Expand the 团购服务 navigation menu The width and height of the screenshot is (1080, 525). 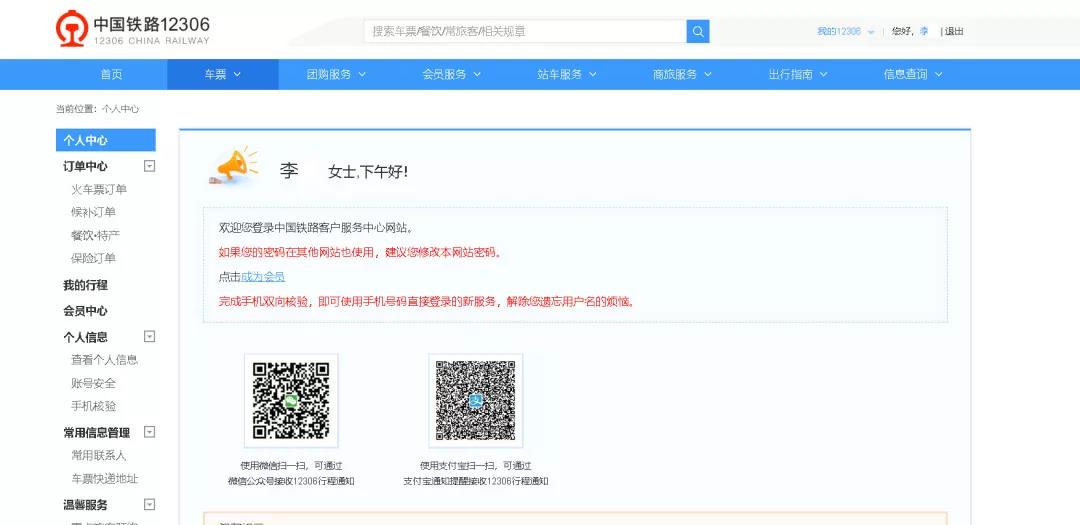(336, 74)
